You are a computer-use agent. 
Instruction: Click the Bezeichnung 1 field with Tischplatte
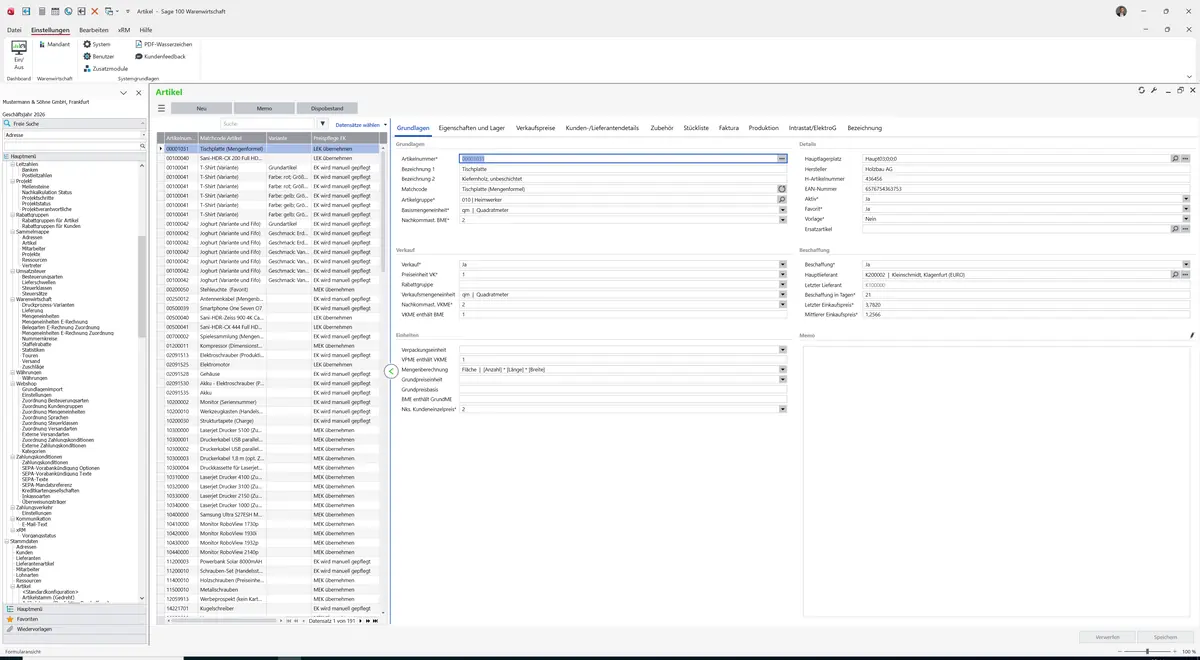point(622,169)
